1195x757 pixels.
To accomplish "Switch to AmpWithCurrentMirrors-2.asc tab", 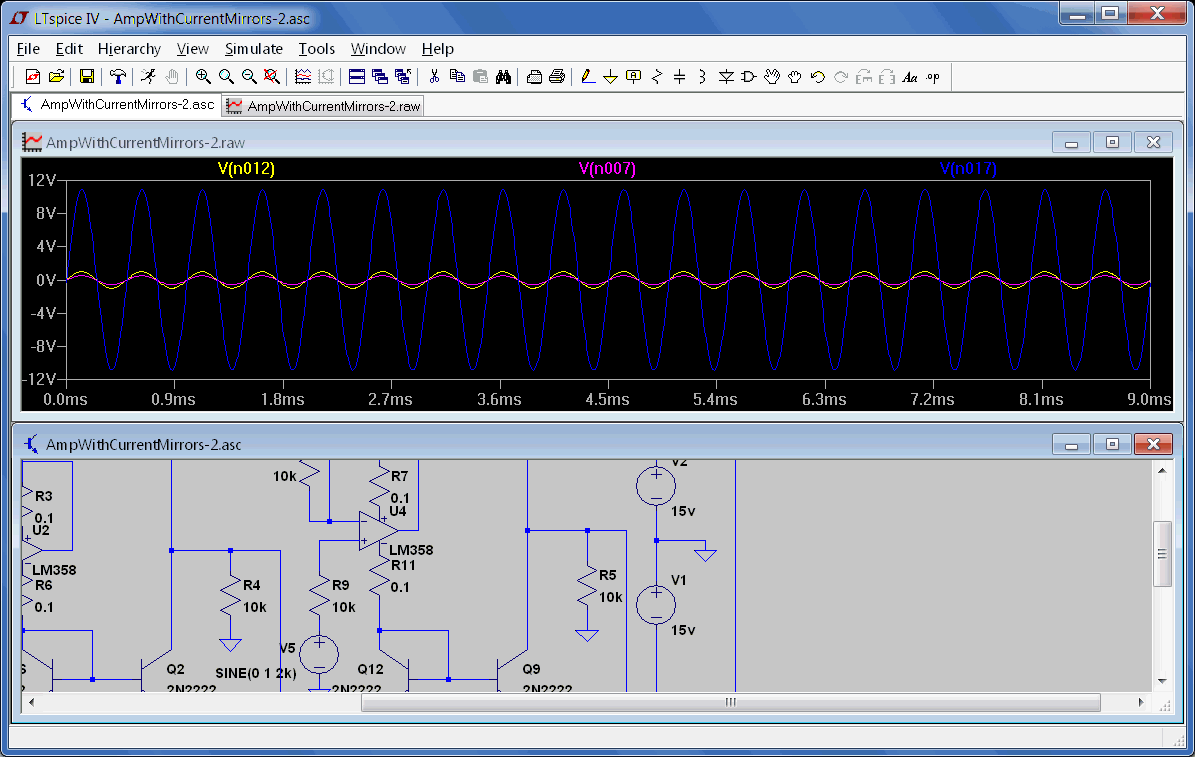I will click(117, 104).
